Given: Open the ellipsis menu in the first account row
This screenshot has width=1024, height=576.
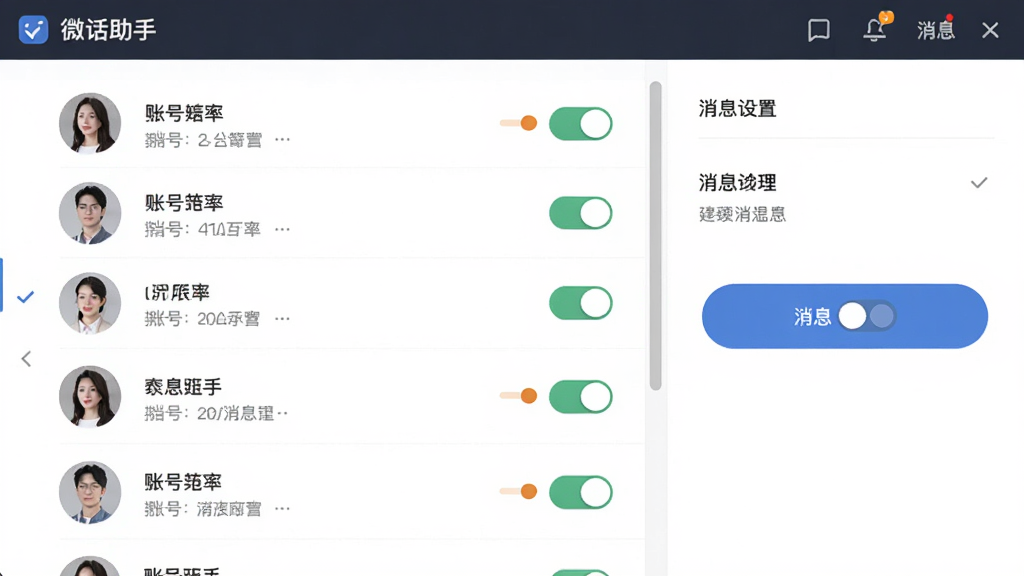Looking at the screenshot, I should point(282,139).
